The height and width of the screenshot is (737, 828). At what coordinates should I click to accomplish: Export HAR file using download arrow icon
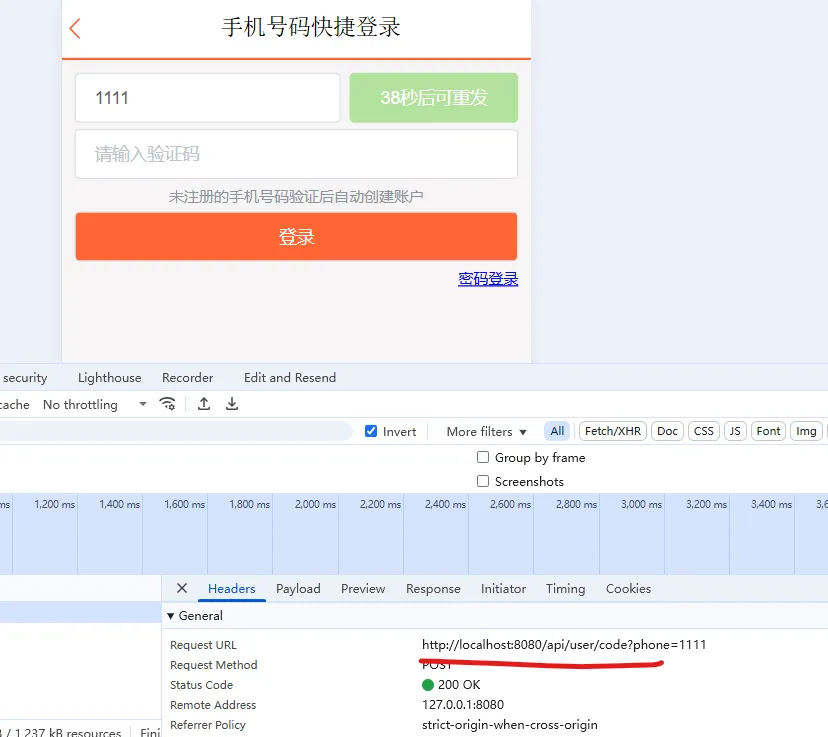pos(232,404)
